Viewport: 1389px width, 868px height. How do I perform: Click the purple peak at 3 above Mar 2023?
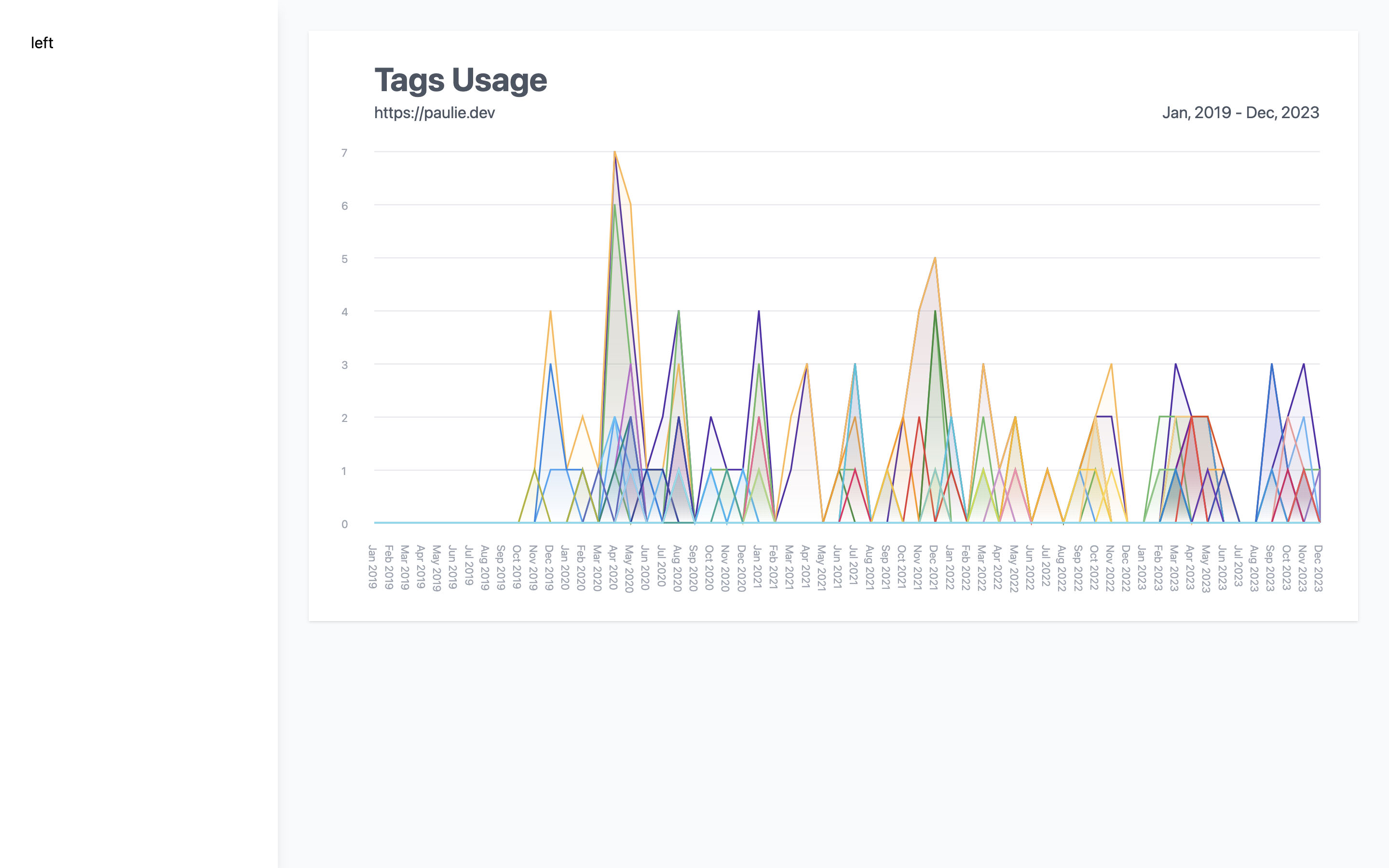tap(1175, 365)
